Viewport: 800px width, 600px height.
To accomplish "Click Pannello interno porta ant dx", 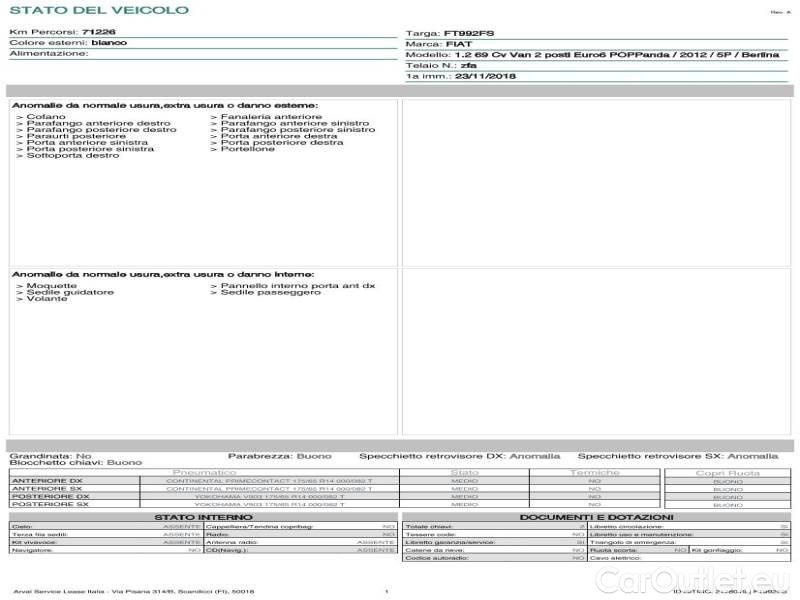I will tap(292, 285).
